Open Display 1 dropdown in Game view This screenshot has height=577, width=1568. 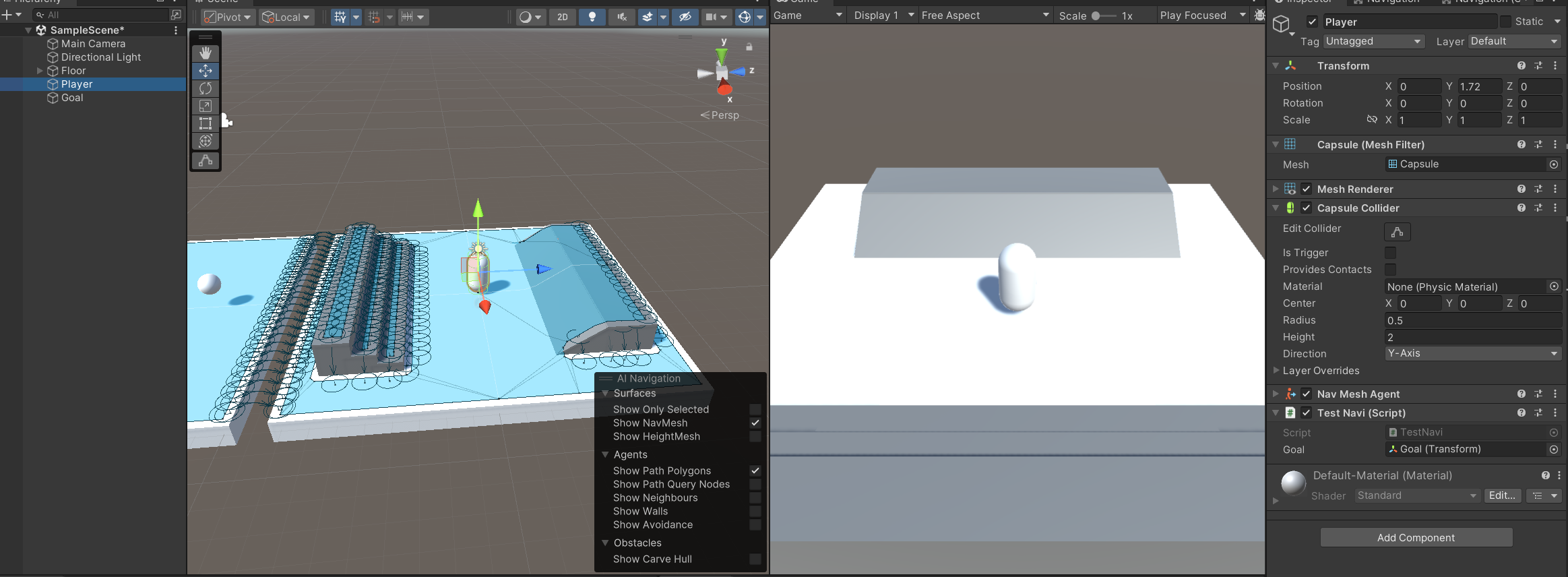pyautogui.click(x=883, y=16)
